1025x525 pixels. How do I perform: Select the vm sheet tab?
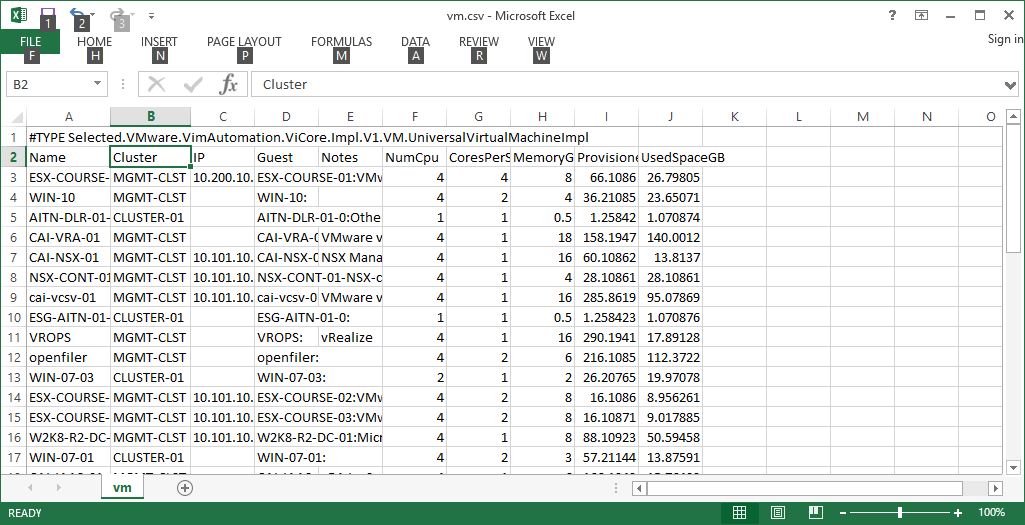[122, 488]
